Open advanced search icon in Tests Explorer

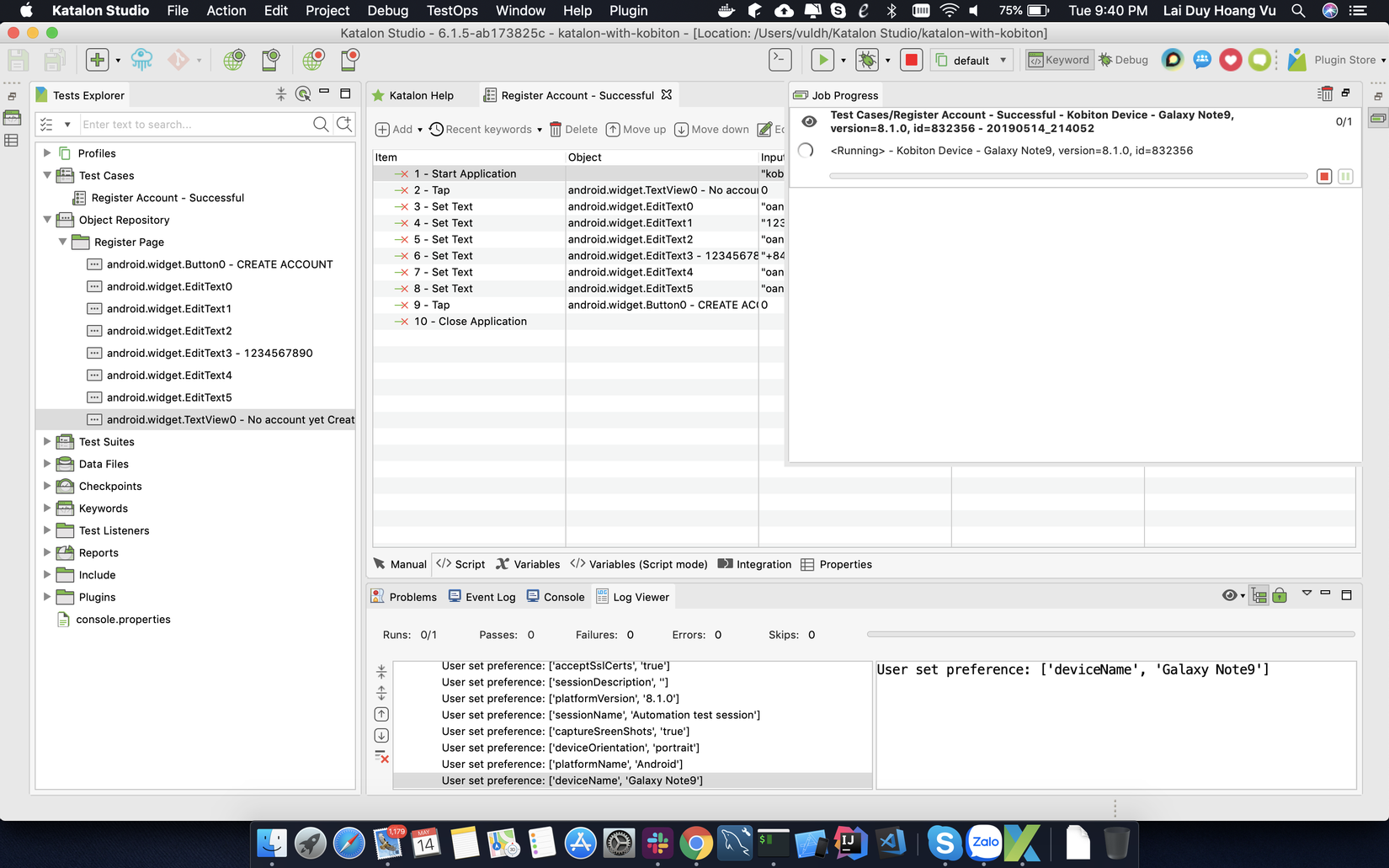click(344, 125)
